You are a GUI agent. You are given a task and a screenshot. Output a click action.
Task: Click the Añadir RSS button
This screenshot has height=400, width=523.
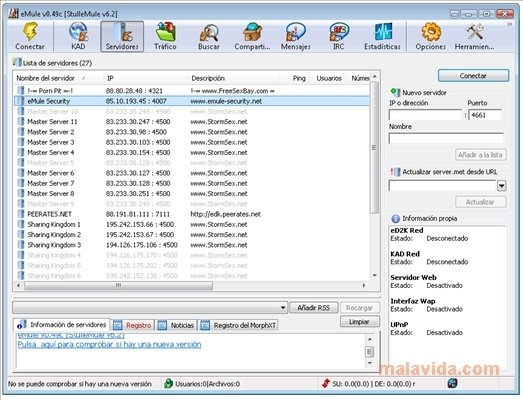(x=314, y=308)
